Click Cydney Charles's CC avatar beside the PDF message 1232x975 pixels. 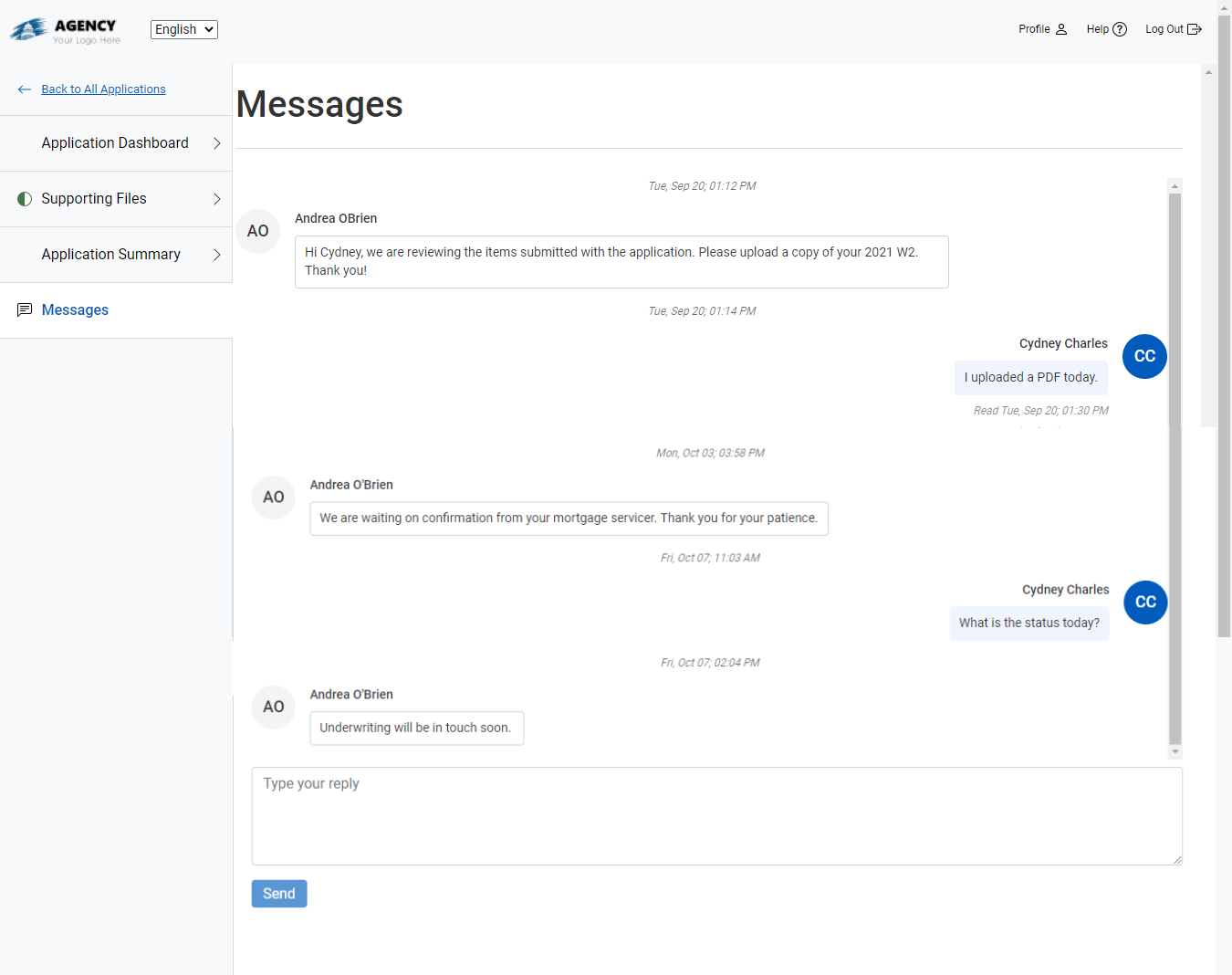point(1144,356)
